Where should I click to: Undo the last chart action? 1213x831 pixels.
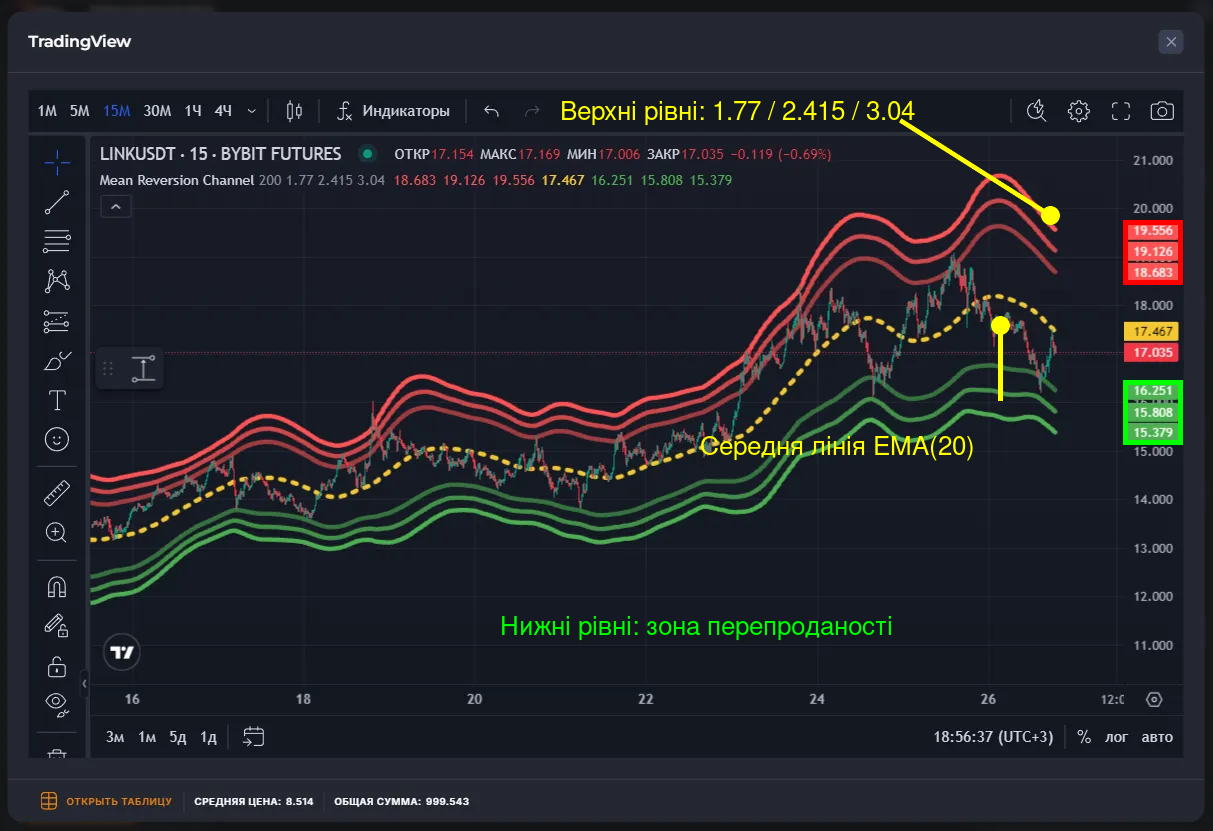pos(491,111)
